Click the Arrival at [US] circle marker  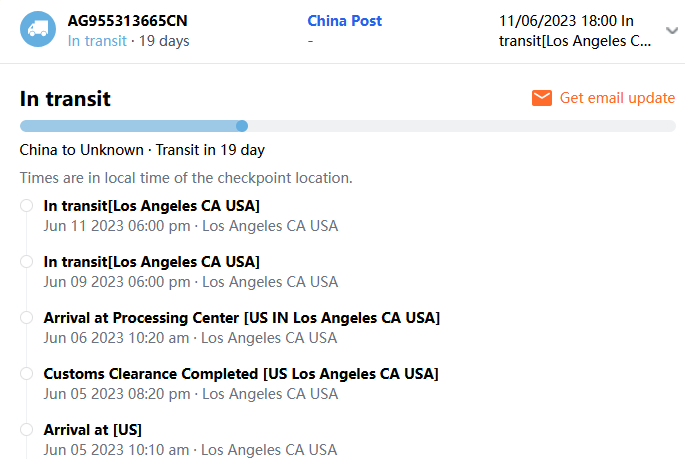(26, 430)
